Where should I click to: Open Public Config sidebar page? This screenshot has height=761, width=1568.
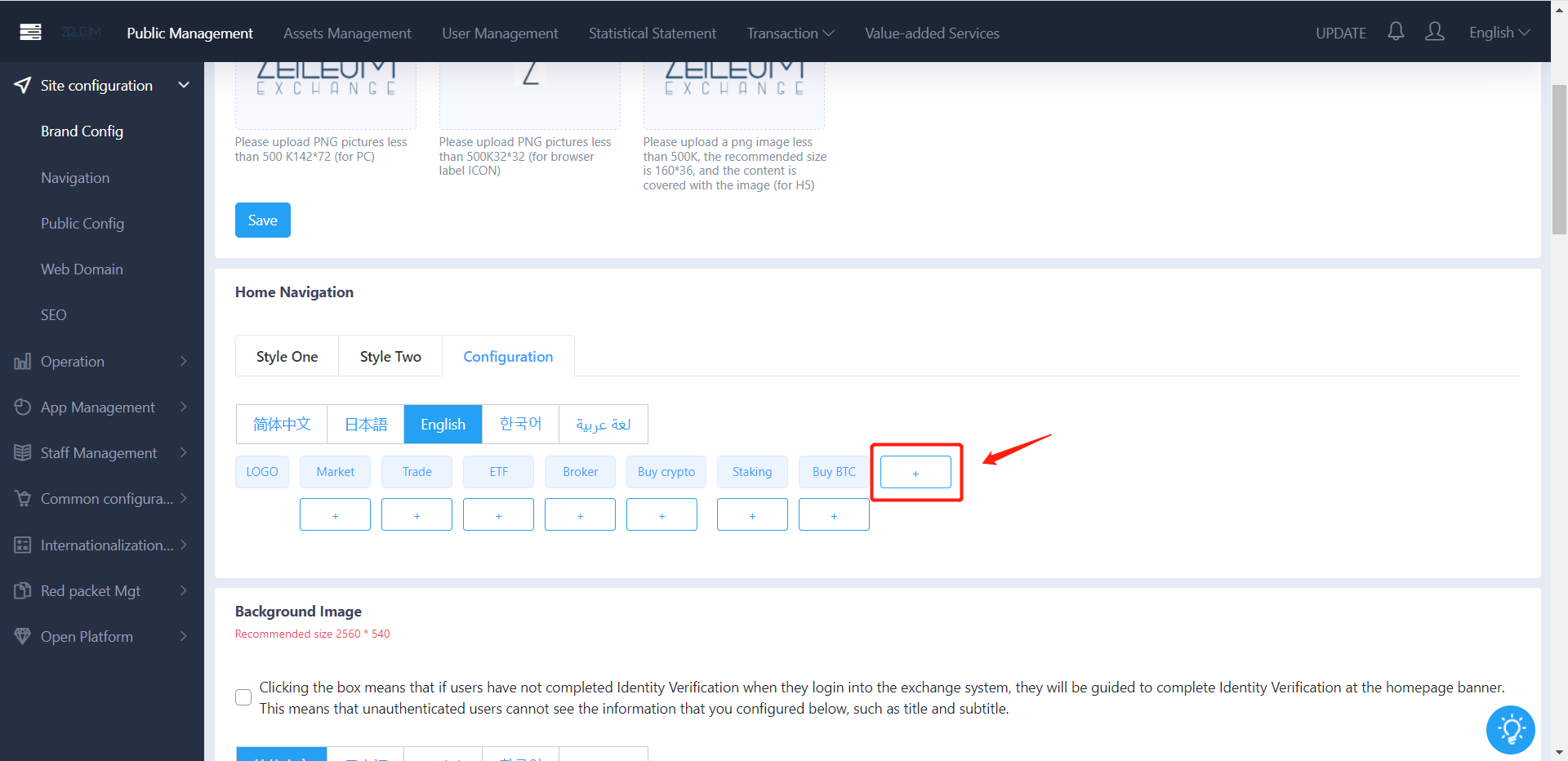point(82,223)
